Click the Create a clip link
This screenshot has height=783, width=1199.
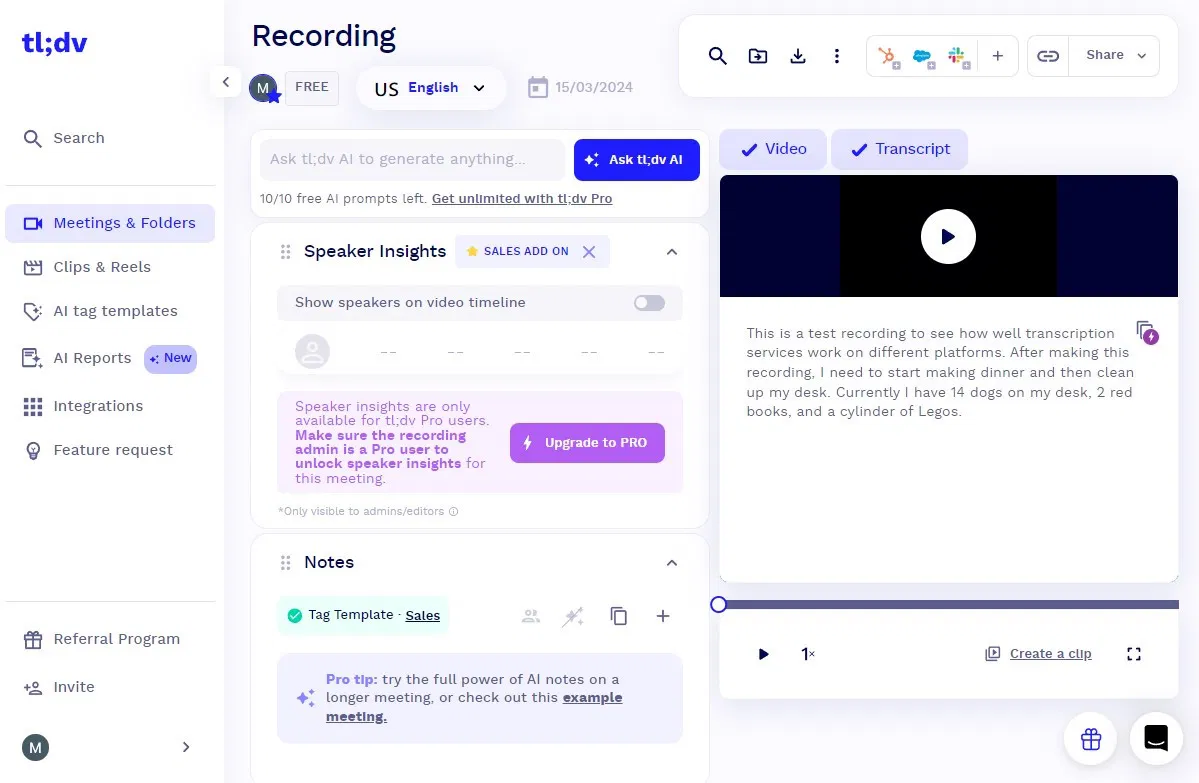(x=1050, y=654)
